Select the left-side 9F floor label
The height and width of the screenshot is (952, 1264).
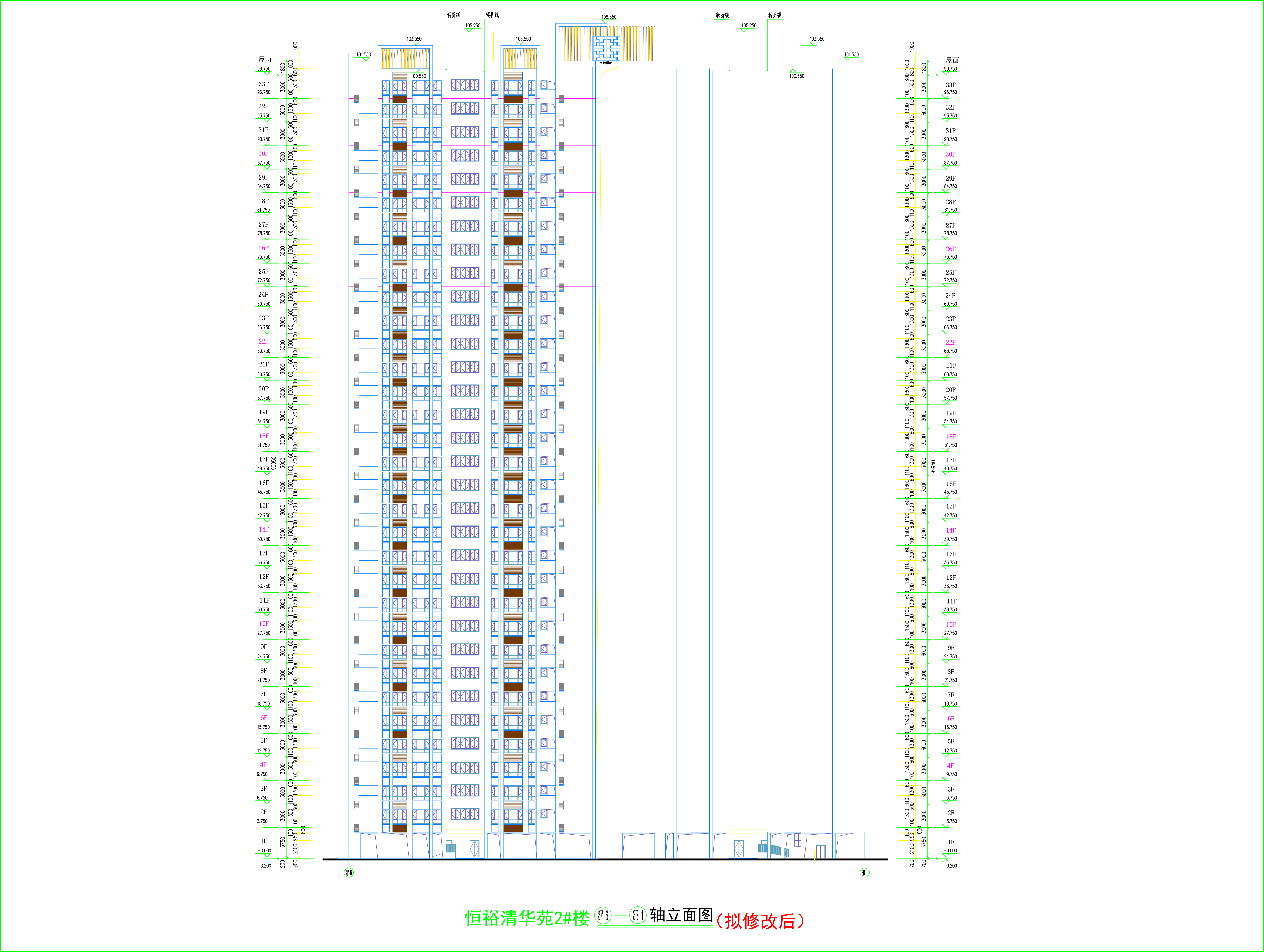tap(264, 647)
